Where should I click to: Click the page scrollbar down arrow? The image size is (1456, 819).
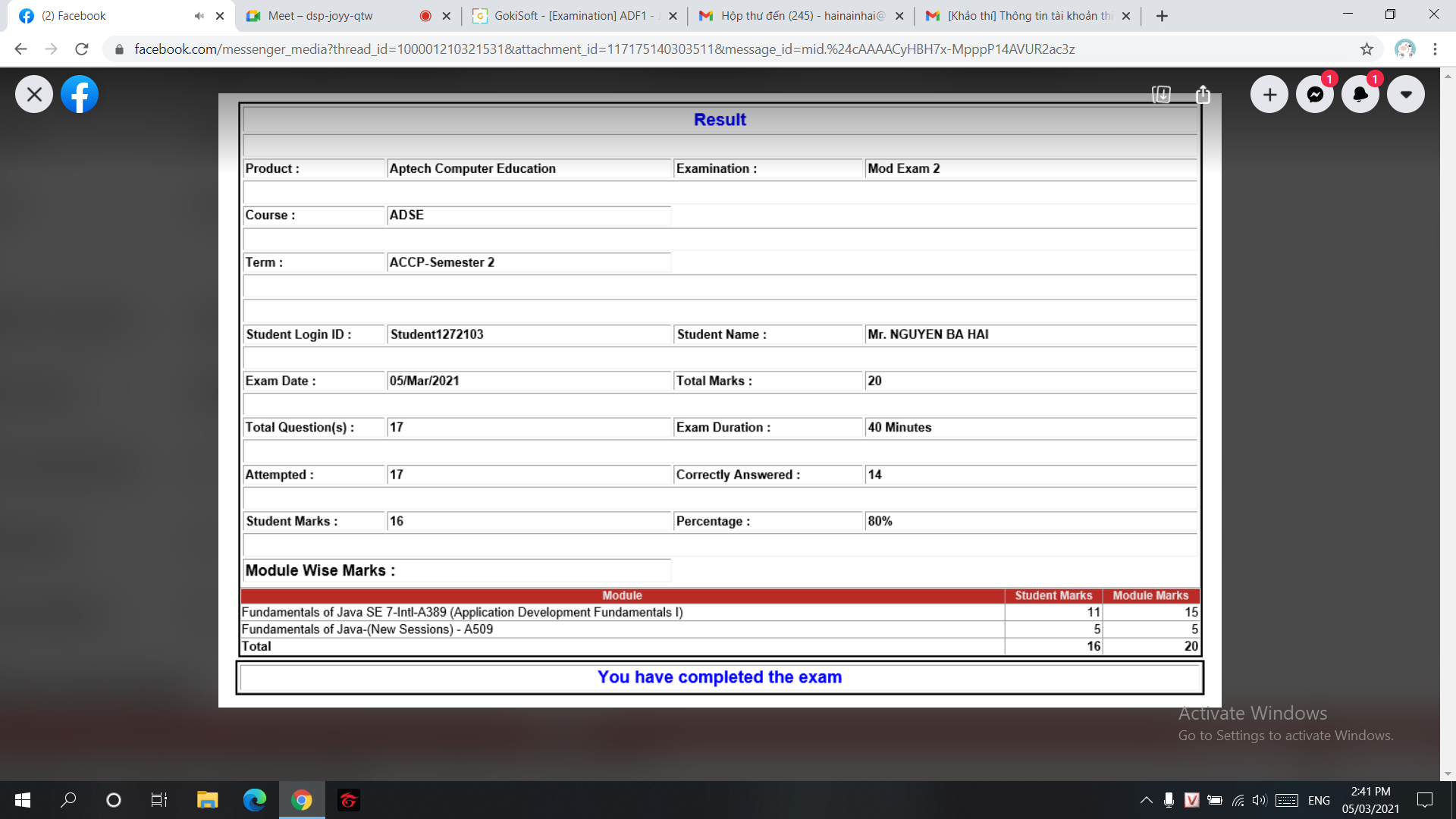click(x=1448, y=774)
